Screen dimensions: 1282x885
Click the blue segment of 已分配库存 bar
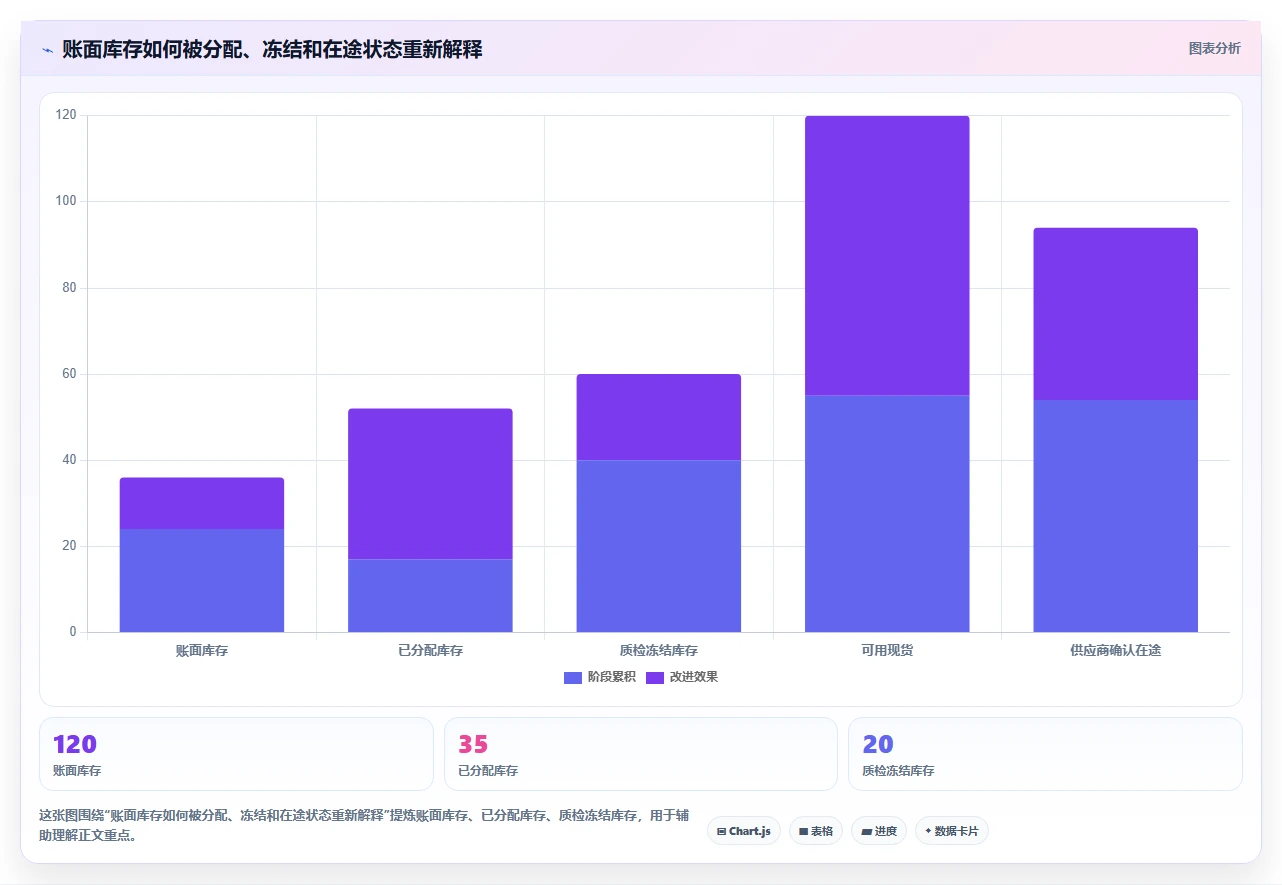[430, 595]
